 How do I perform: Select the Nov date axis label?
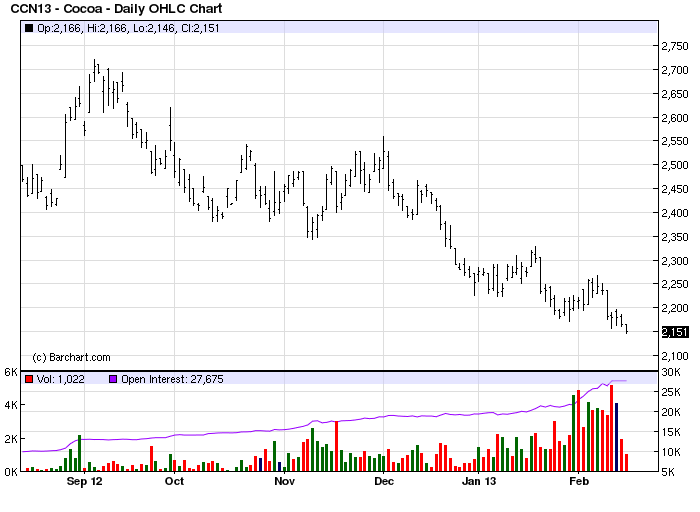[284, 481]
